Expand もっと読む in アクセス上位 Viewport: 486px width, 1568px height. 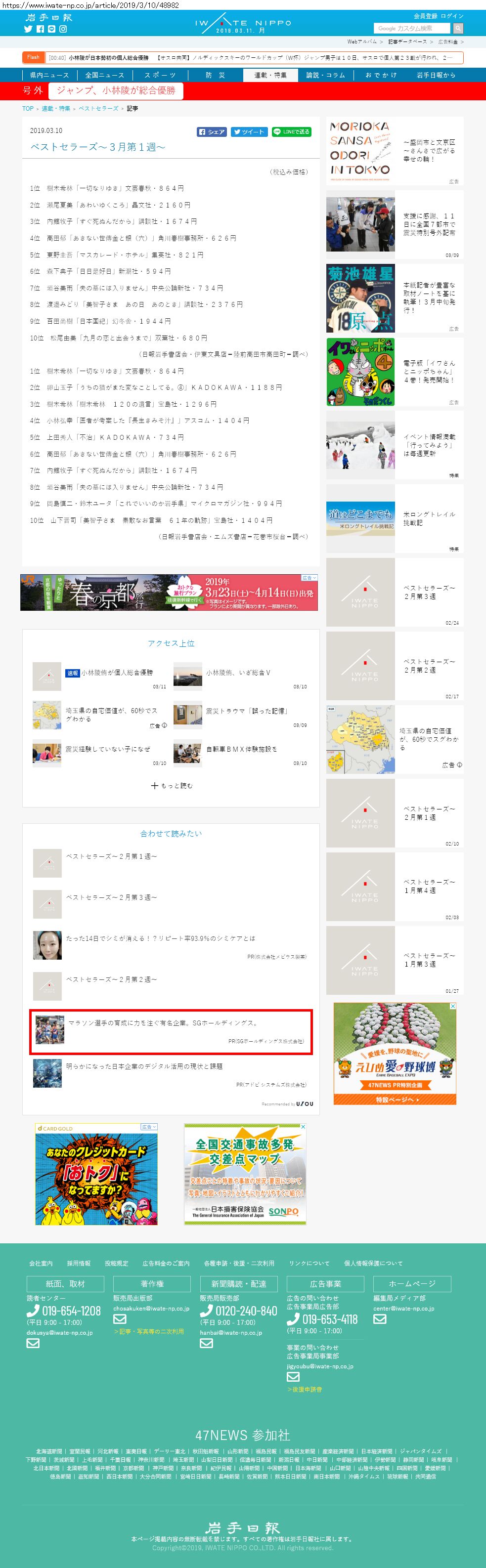[x=171, y=786]
